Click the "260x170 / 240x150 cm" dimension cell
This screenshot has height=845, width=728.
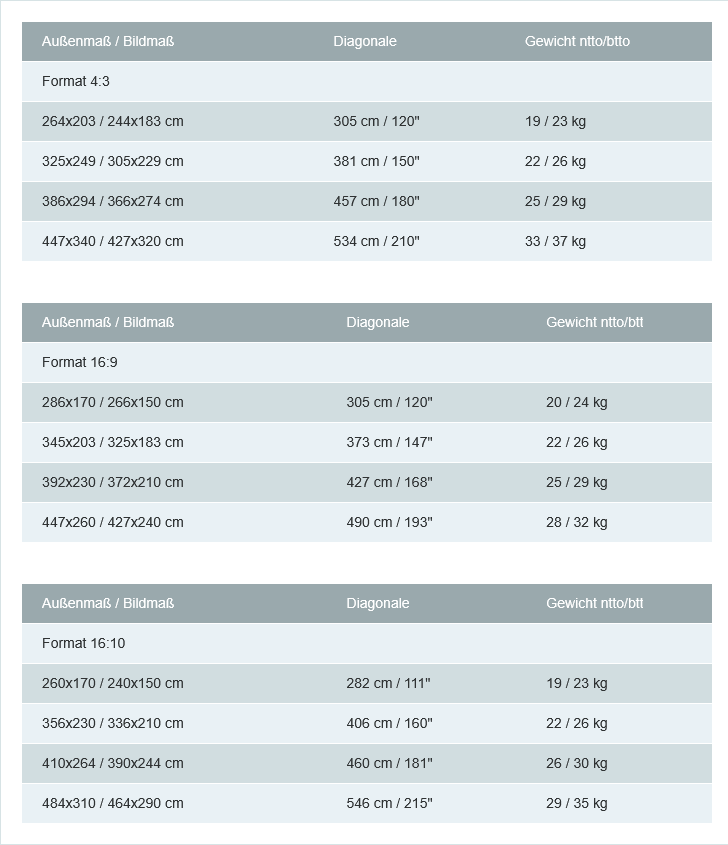tap(113, 683)
